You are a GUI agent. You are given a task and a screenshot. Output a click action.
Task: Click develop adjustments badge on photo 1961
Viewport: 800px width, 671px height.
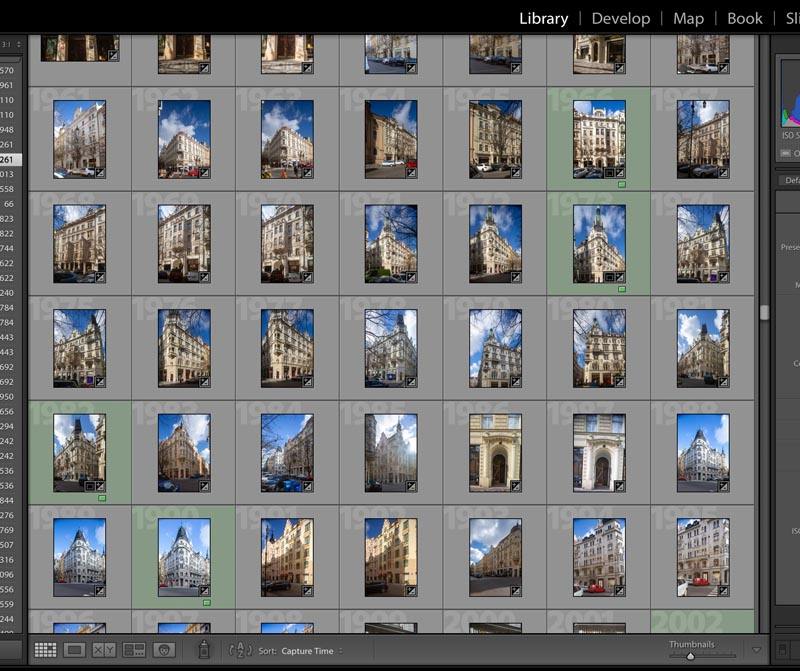[x=101, y=173]
